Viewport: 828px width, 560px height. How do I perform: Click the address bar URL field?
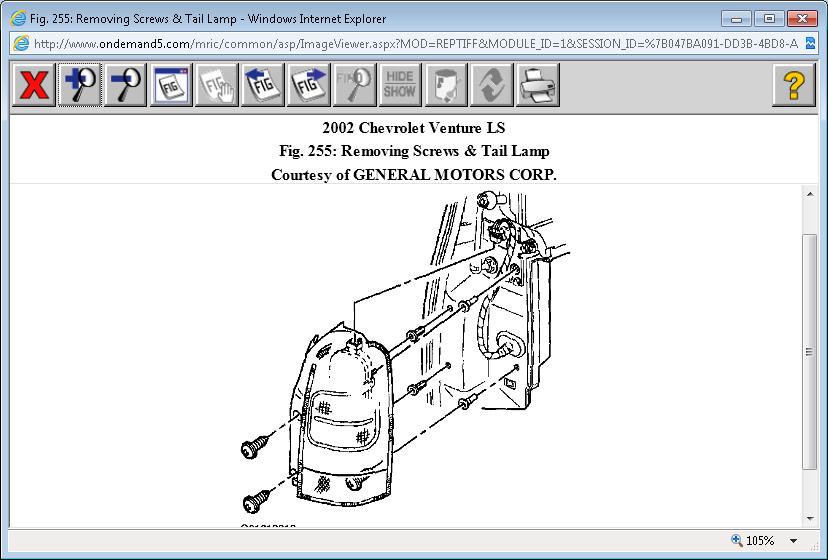pyautogui.click(x=416, y=43)
